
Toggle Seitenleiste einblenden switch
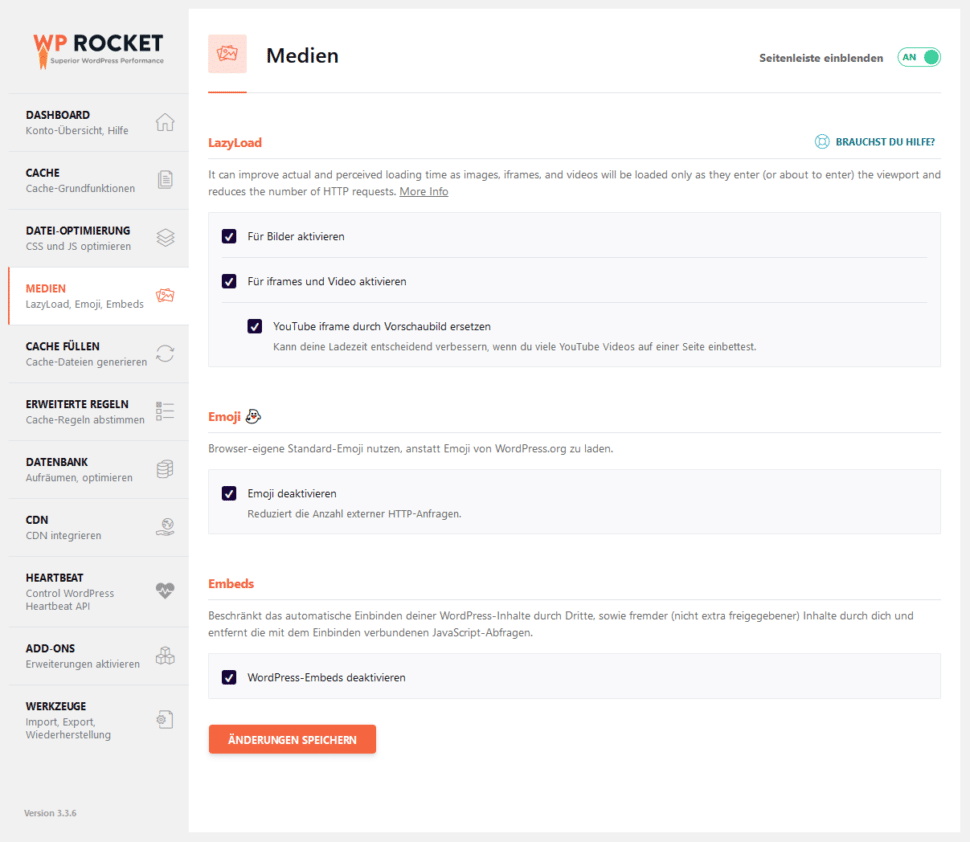[x=919, y=58]
